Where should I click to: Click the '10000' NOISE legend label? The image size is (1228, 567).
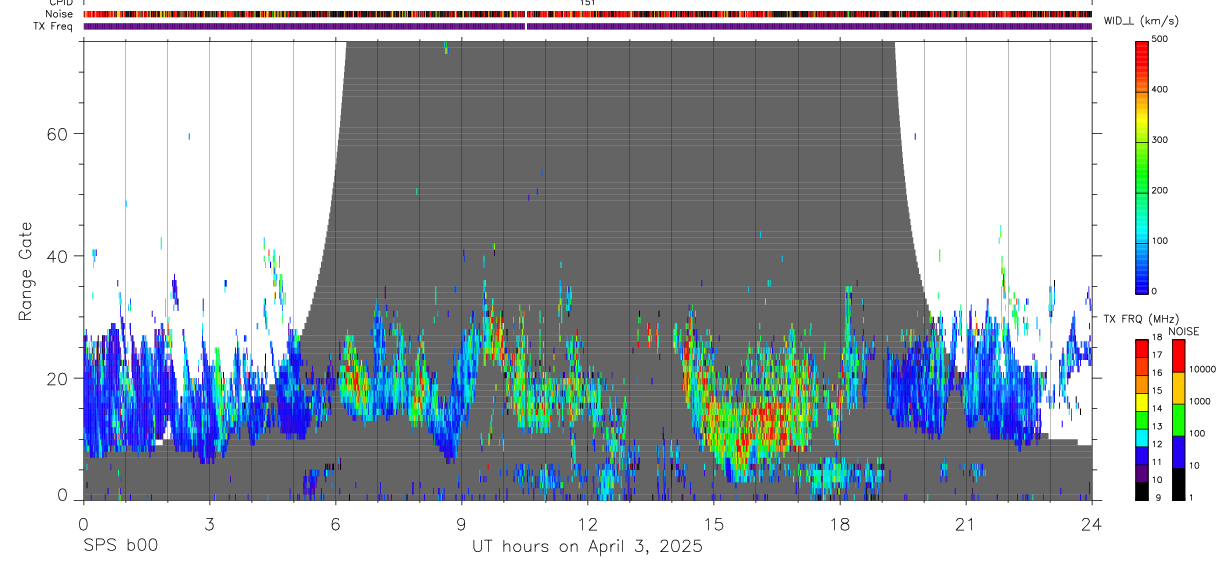tap(1203, 369)
